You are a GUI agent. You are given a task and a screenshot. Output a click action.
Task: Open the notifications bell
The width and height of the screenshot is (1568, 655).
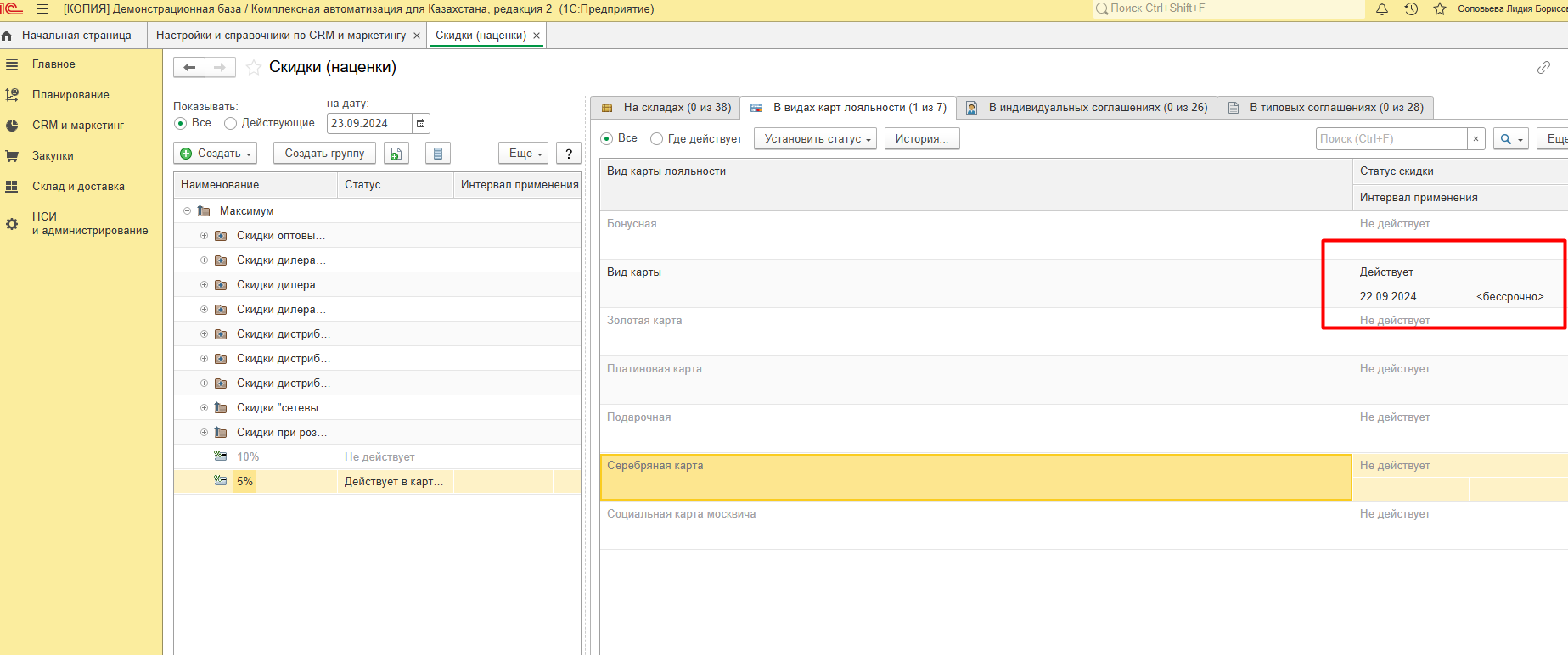pos(1382,9)
